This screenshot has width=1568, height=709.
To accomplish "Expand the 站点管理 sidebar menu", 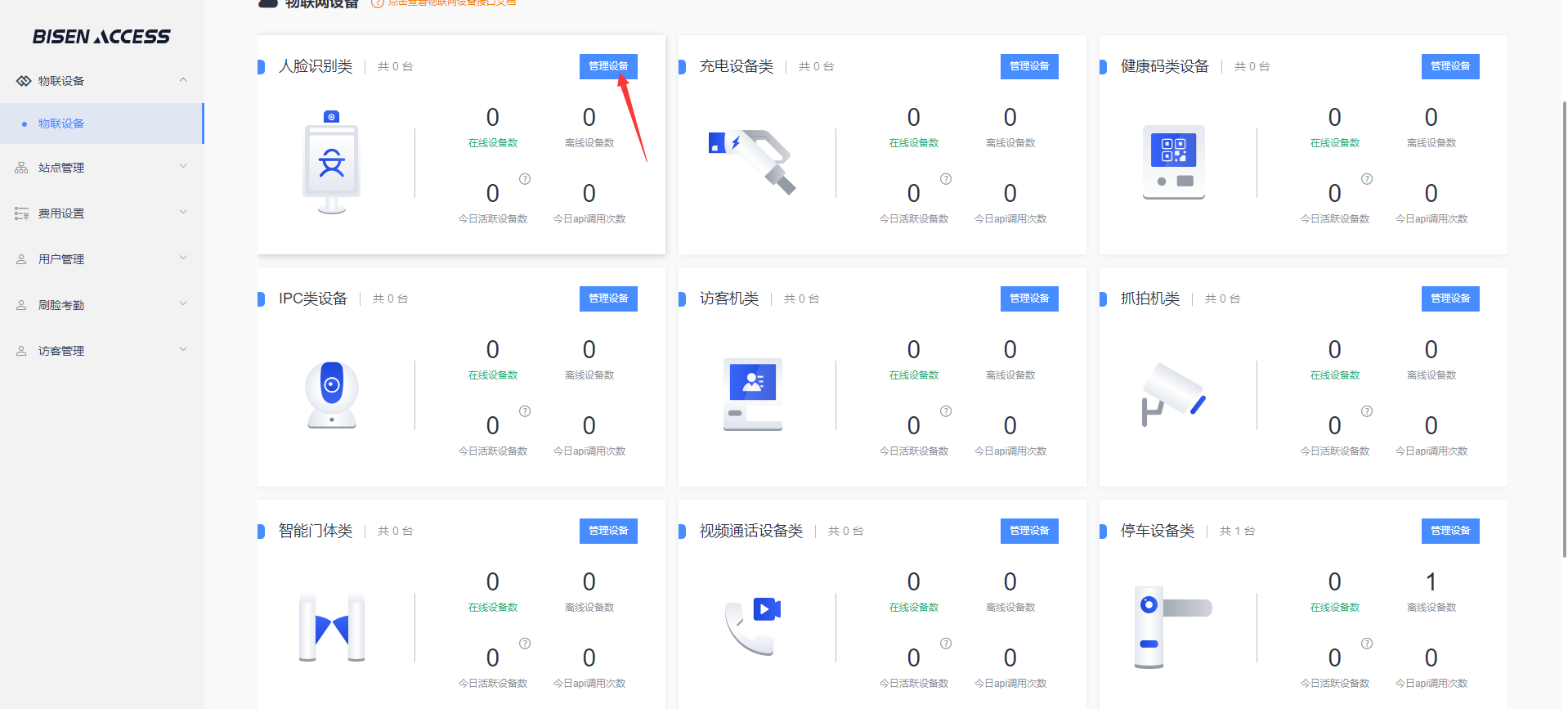I will [183, 167].
